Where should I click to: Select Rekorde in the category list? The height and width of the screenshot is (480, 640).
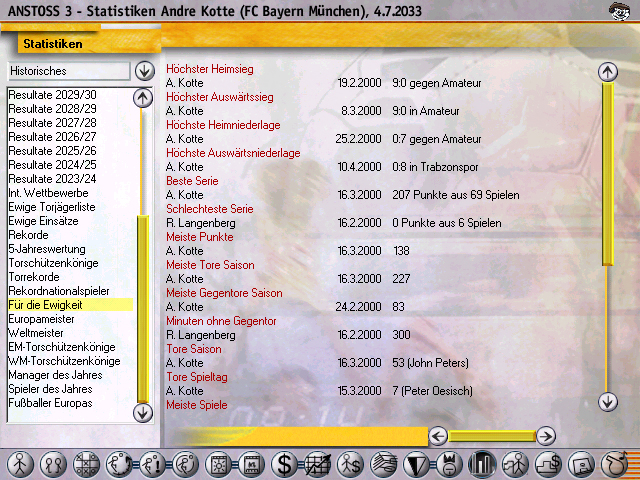tap(28, 235)
